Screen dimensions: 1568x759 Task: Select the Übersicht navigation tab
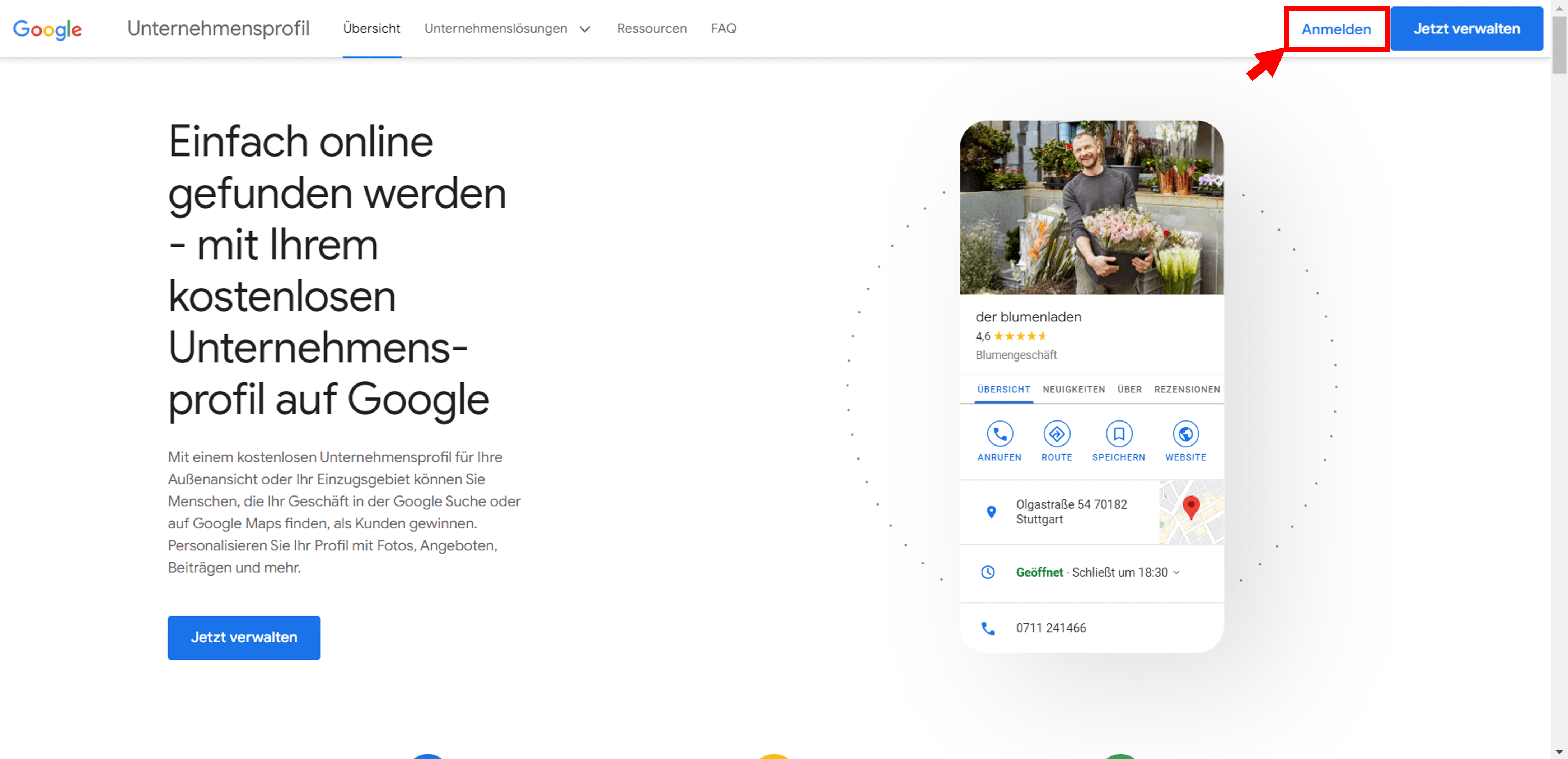[371, 29]
